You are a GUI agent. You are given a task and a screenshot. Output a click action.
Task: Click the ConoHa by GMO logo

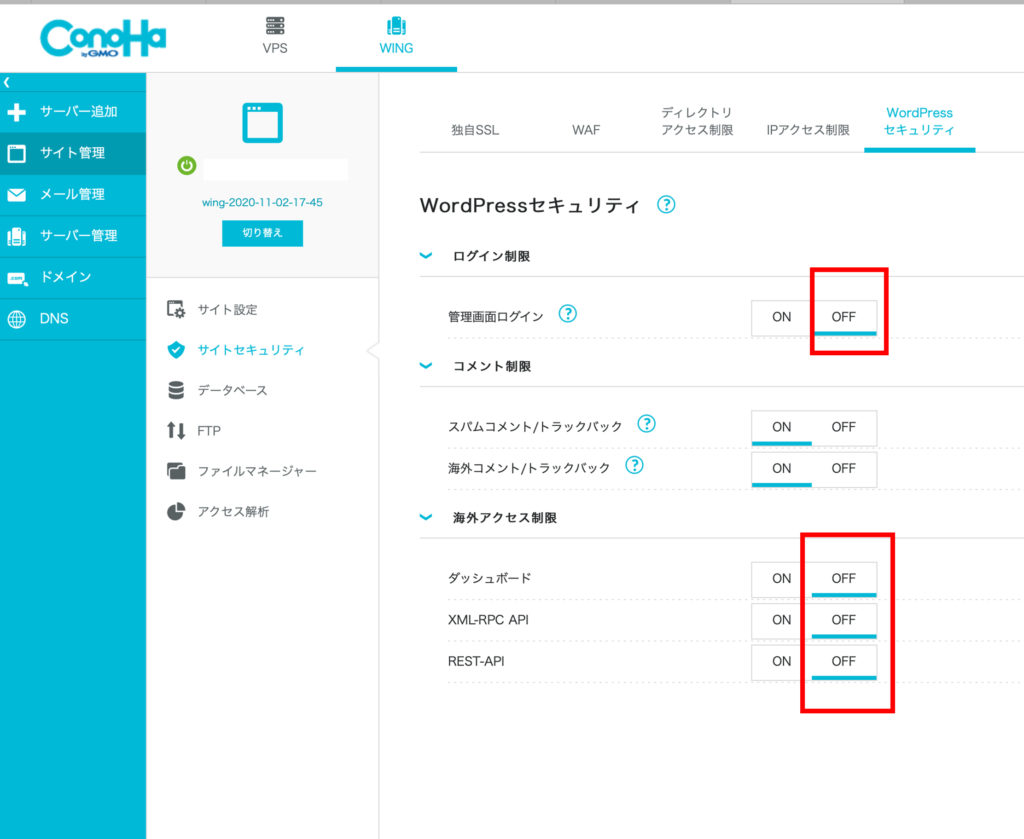coord(103,38)
